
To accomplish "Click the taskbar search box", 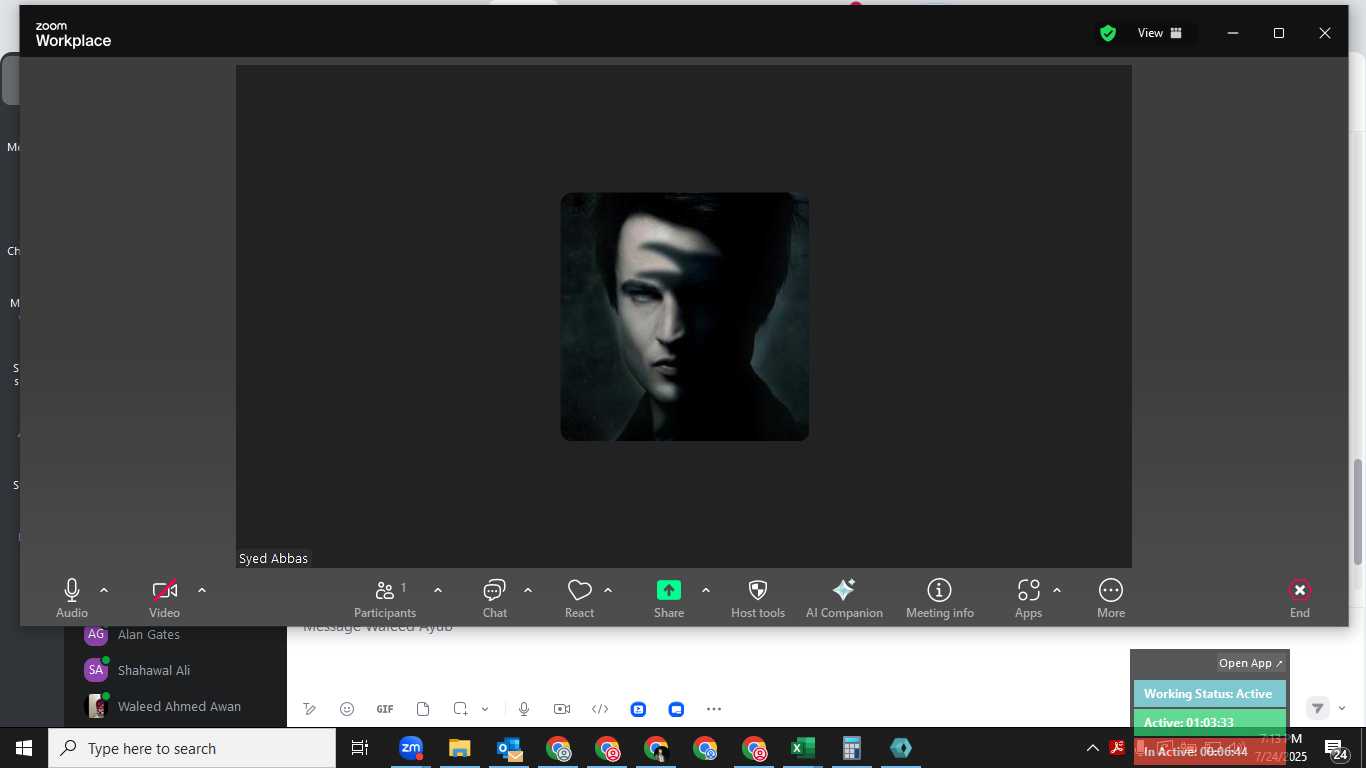I will [x=192, y=748].
